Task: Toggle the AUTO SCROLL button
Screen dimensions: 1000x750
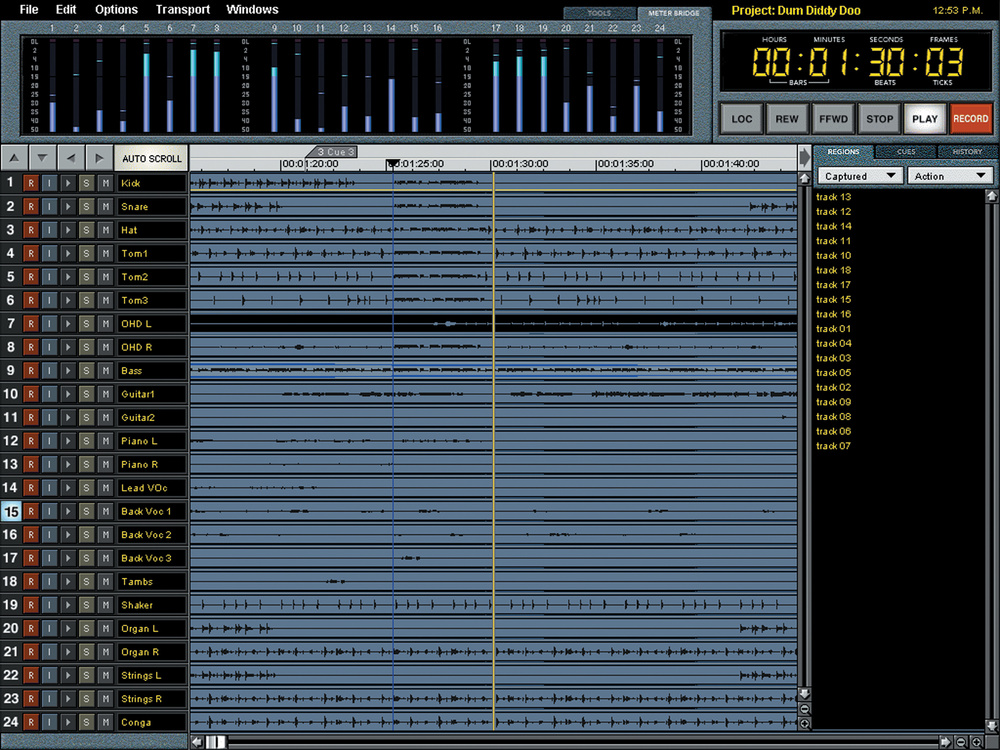Action: coord(151,158)
